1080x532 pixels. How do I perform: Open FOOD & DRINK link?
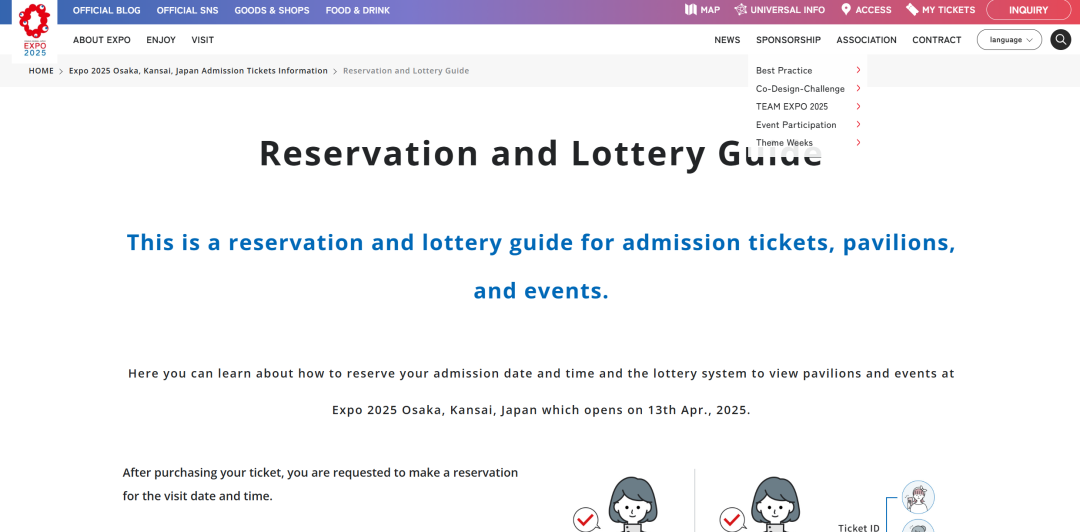pyautogui.click(x=357, y=10)
